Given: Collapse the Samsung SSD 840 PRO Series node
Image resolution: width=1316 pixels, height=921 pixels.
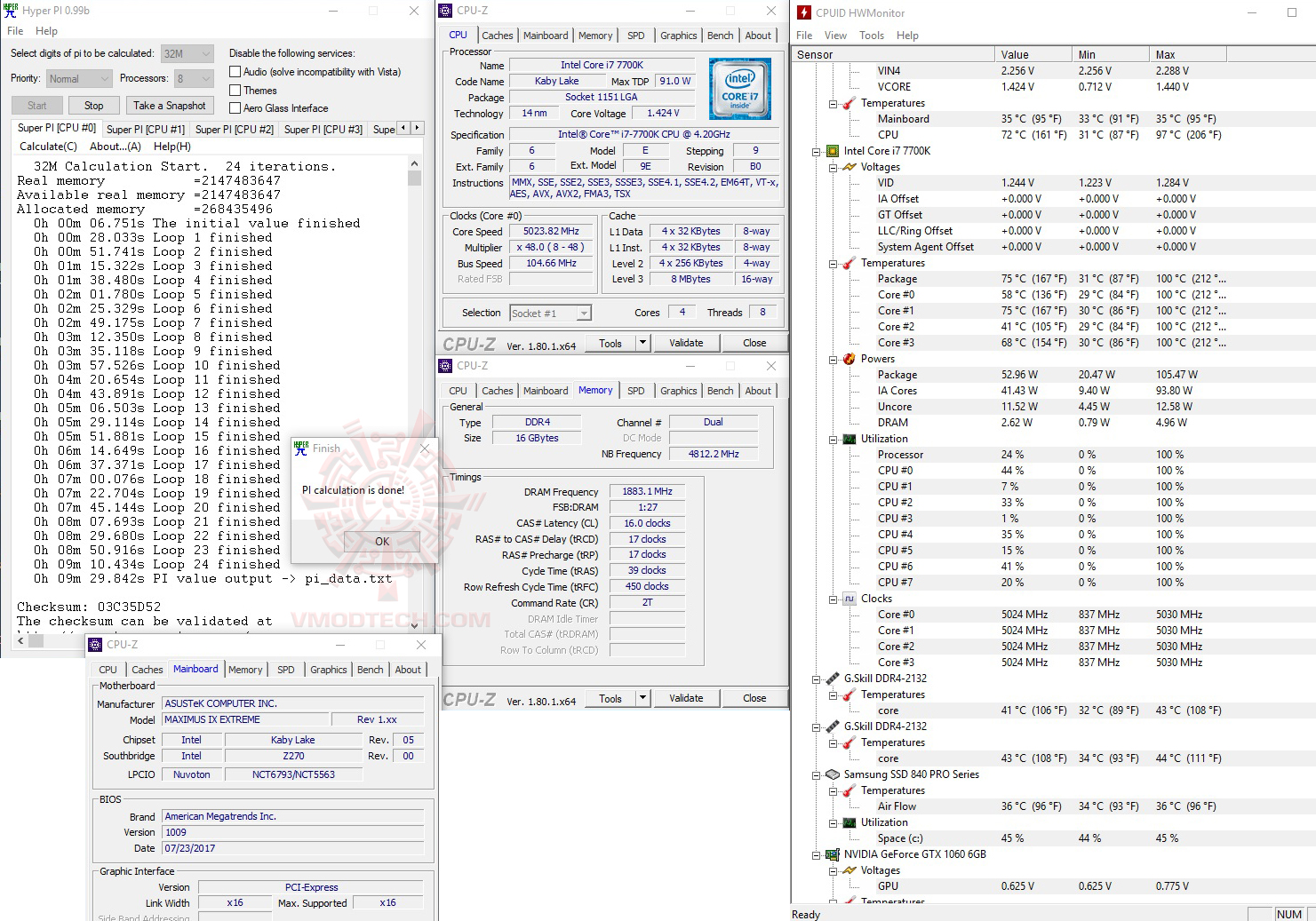Looking at the screenshot, I should coord(816,774).
